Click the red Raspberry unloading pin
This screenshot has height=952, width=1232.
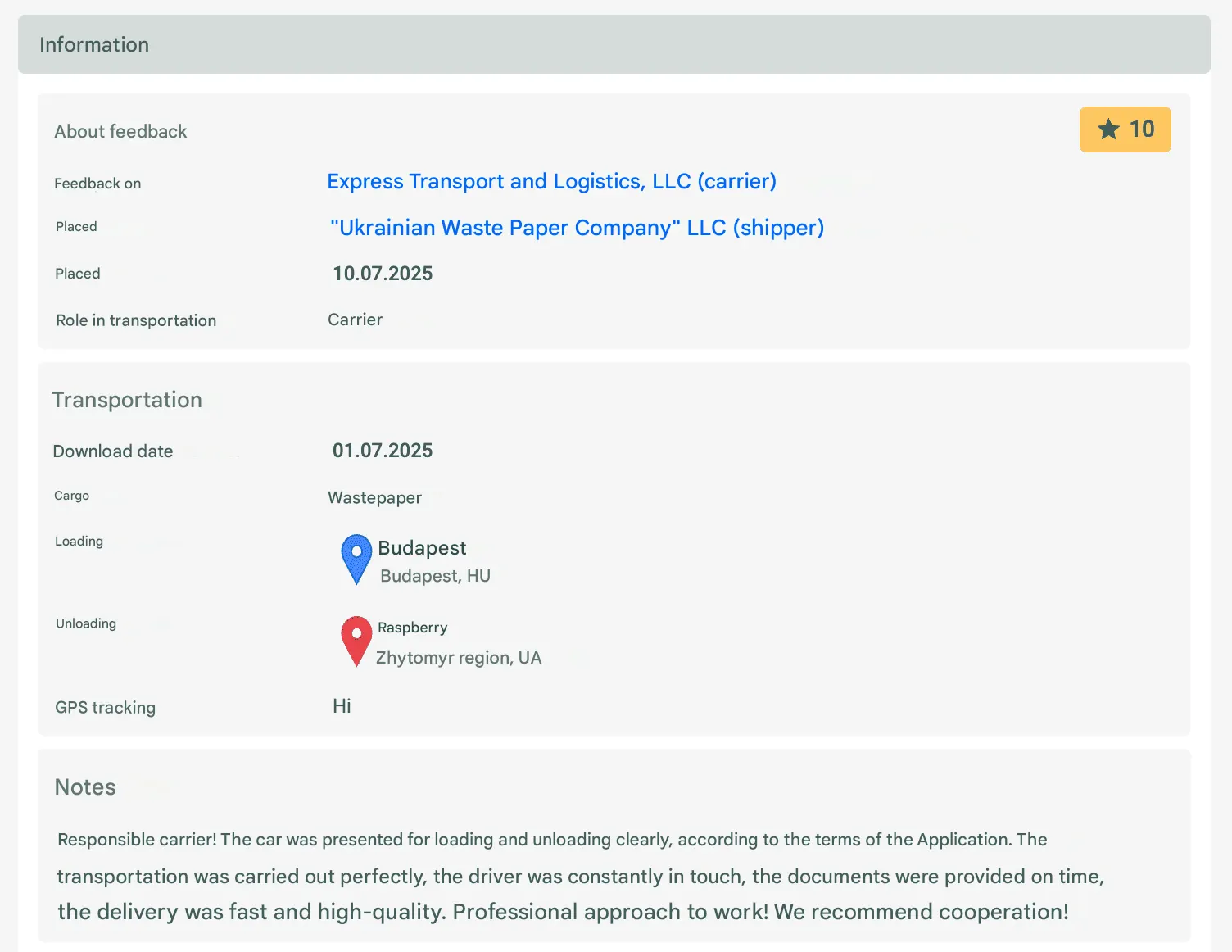tap(356, 641)
